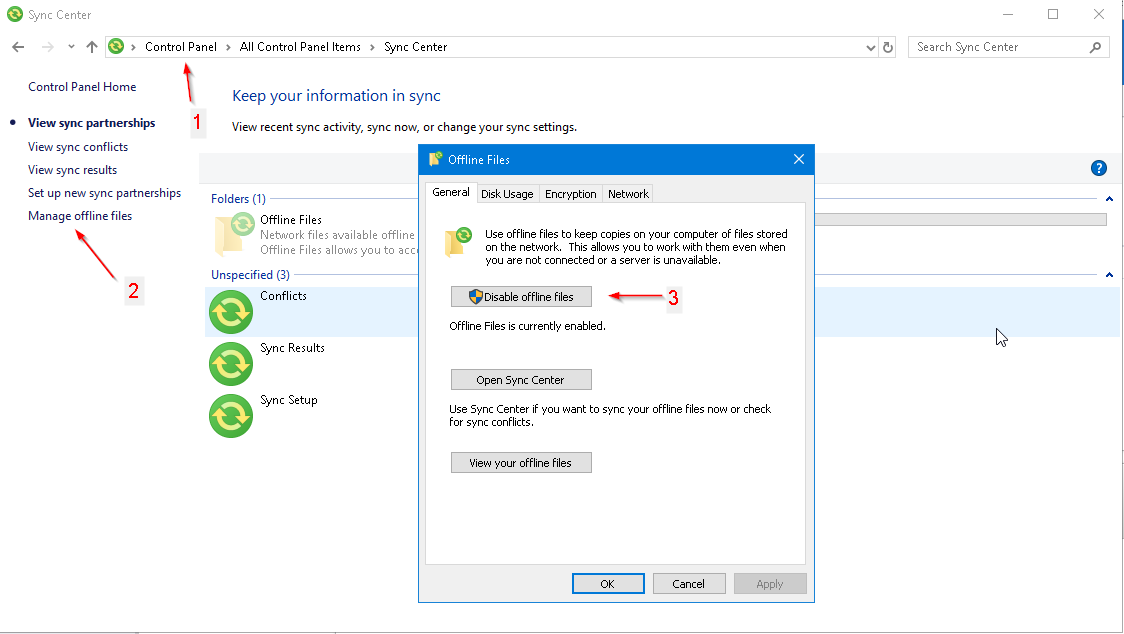
Task: Select the Sync Results sync icon
Action: 231,363
